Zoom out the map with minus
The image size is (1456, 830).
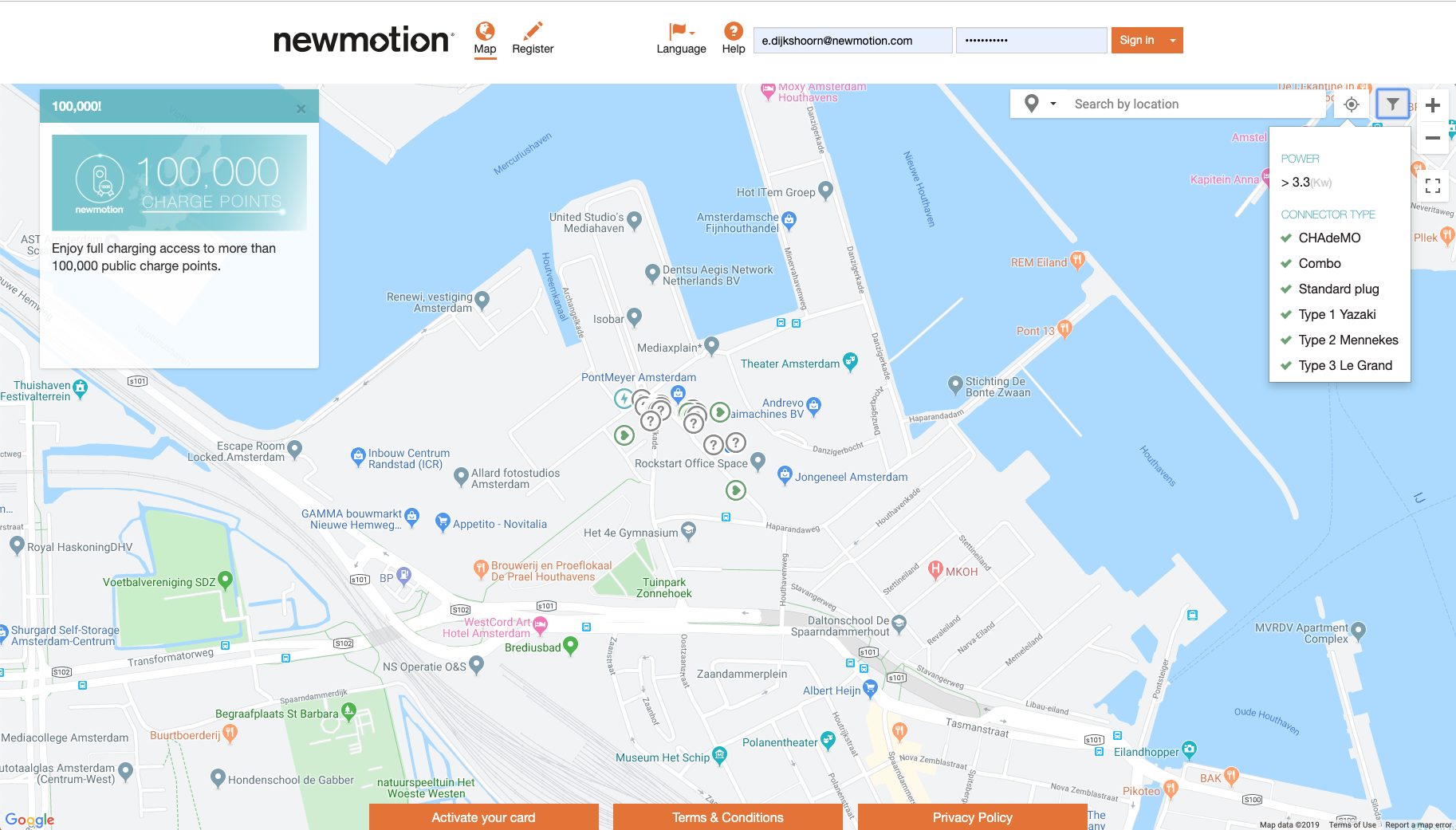pos(1433,138)
